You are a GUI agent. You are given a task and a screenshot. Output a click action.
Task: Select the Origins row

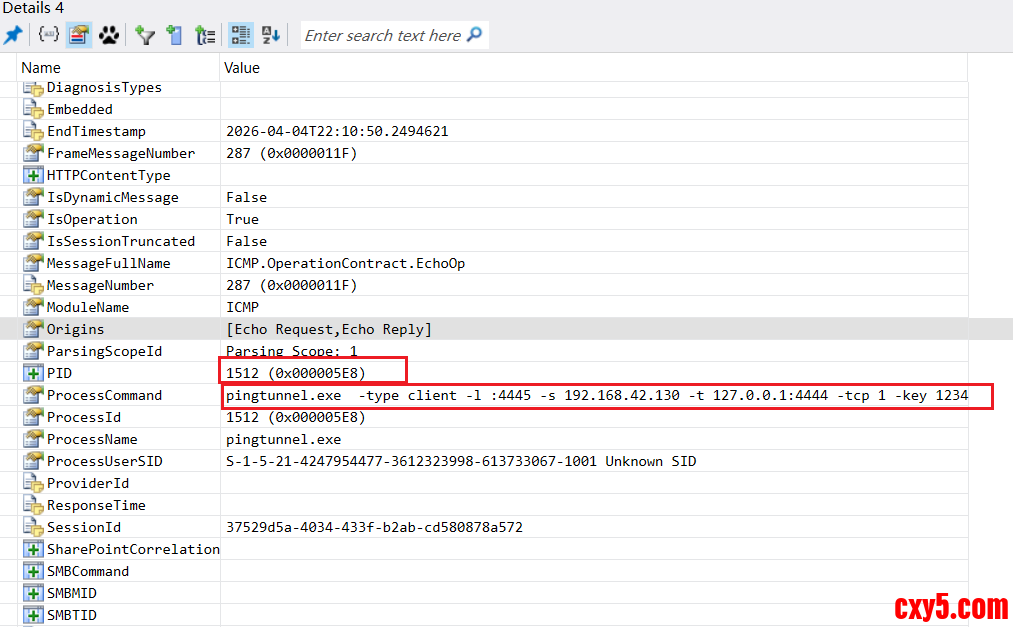point(75,329)
